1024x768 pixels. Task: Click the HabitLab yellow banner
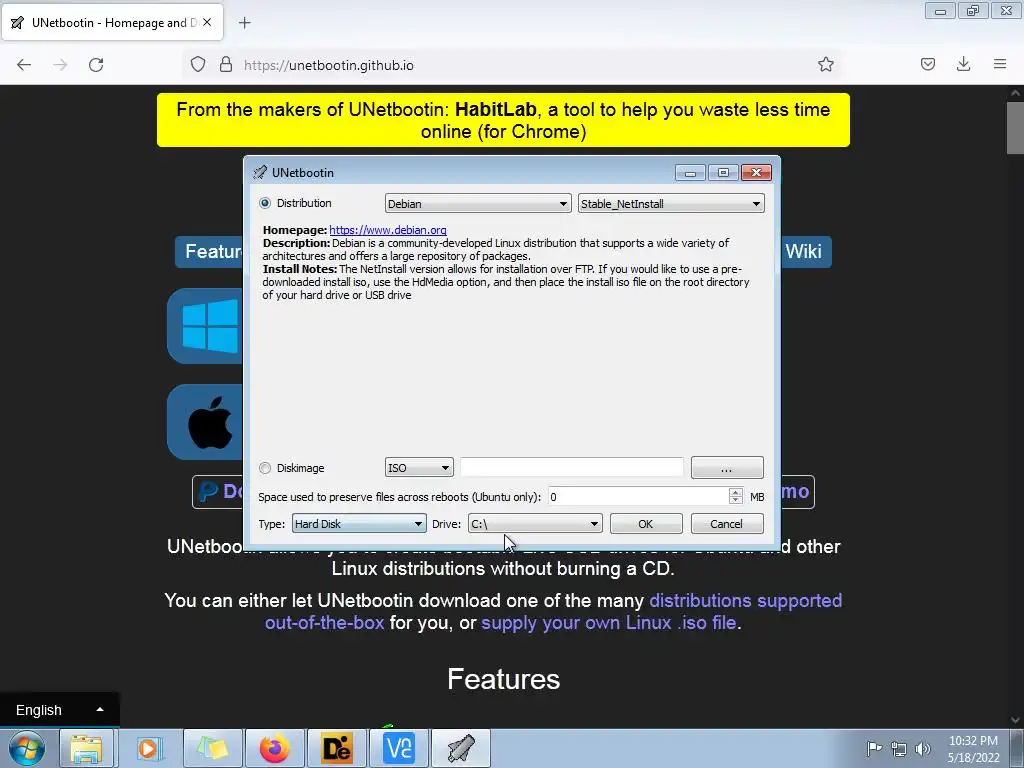(x=503, y=120)
